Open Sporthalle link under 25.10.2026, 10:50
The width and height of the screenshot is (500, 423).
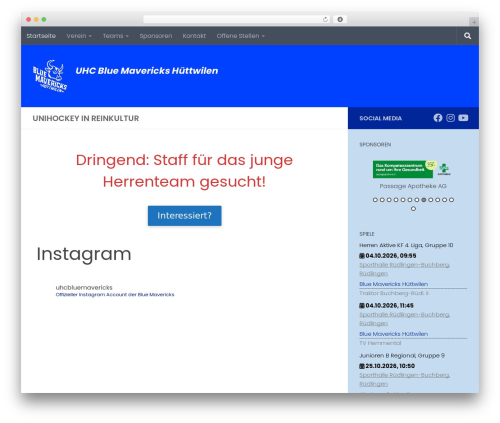click(404, 379)
